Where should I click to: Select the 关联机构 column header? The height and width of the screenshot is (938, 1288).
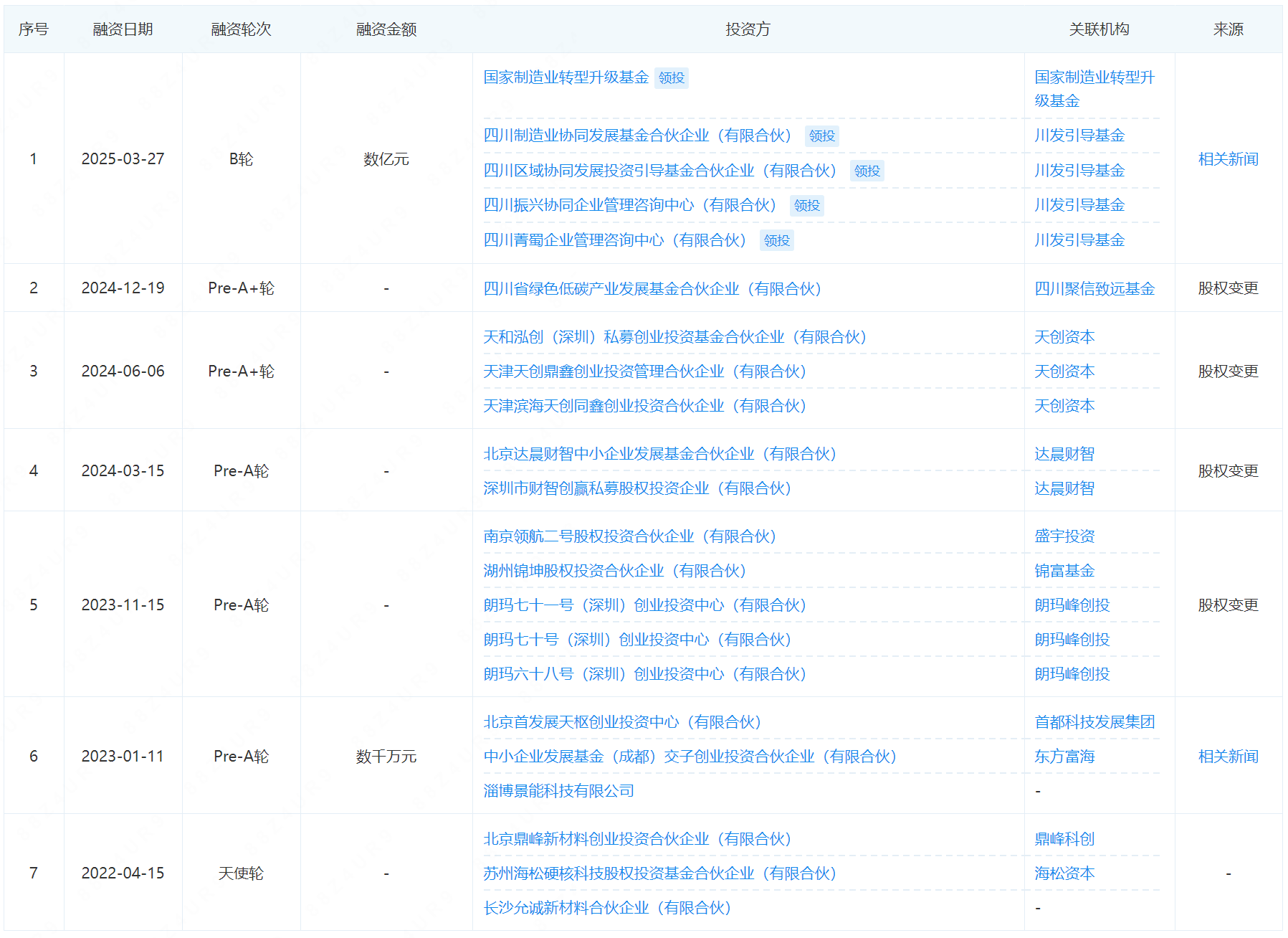[1099, 29]
